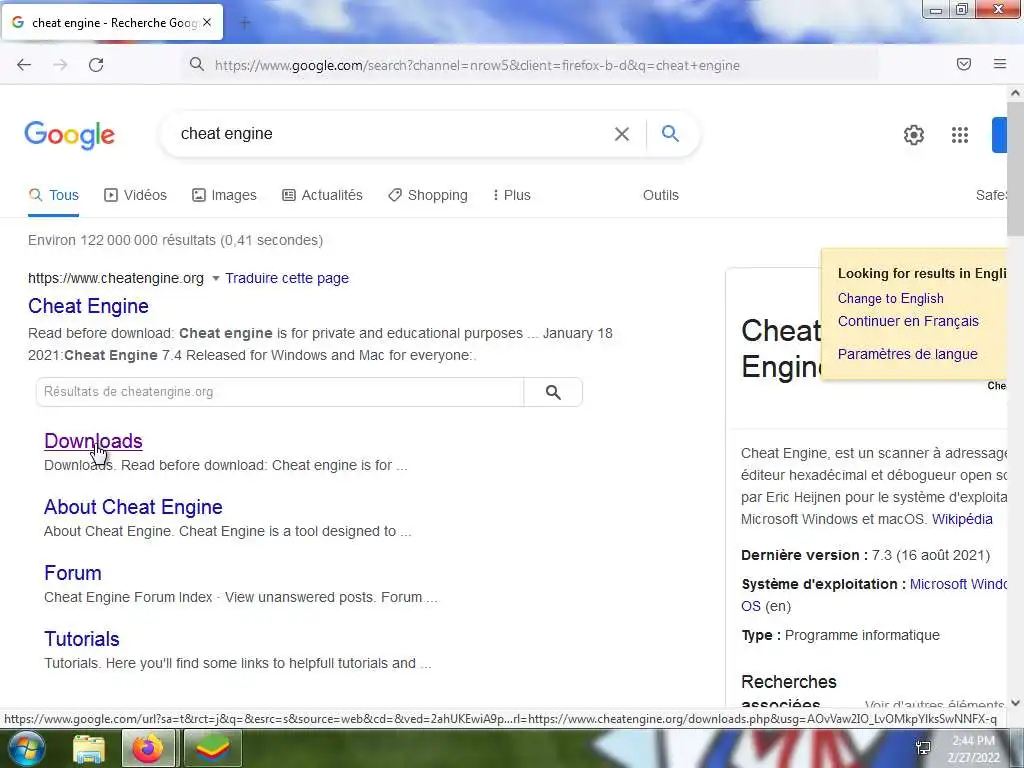
Task: Open the Downloads sitelink
Action: tap(93, 441)
